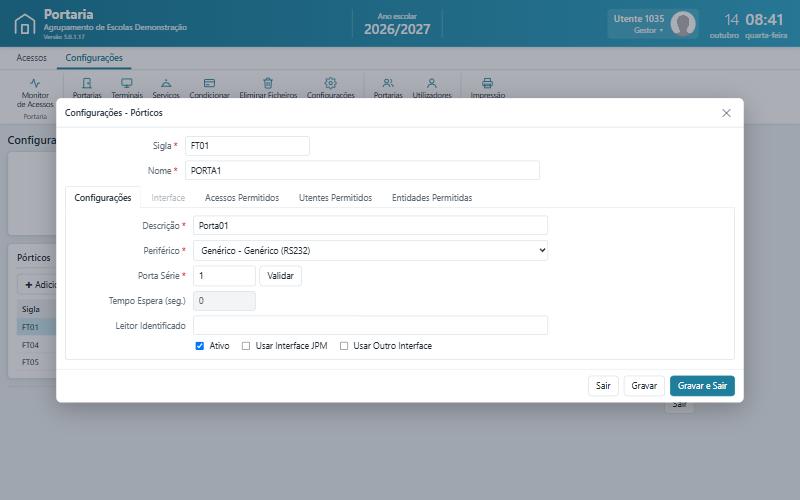This screenshot has width=800, height=500.
Task: Click the Validar button
Action: tap(280, 276)
